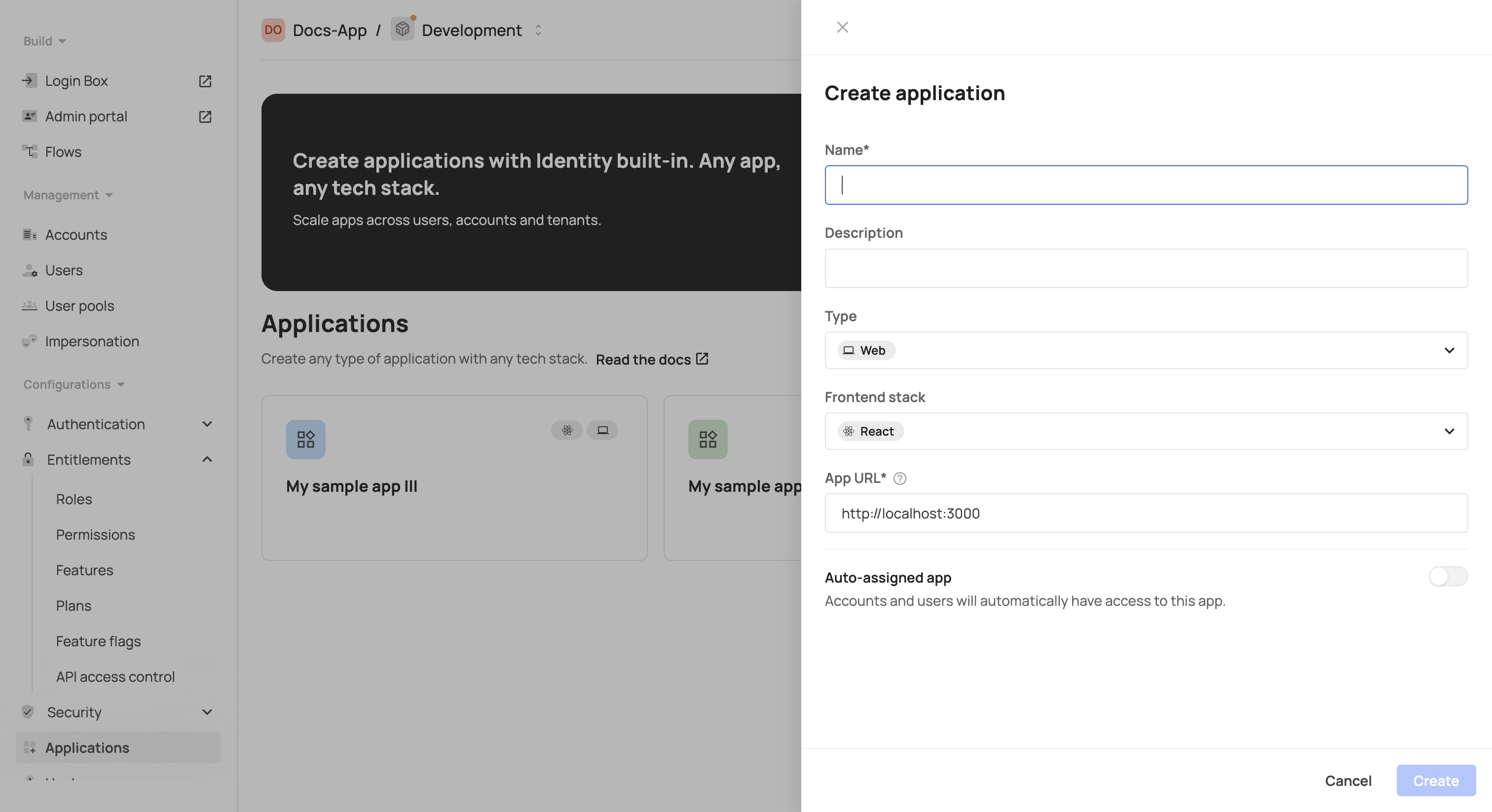The height and width of the screenshot is (812, 1492).
Task: Expand the Authentication section
Action: 207,424
